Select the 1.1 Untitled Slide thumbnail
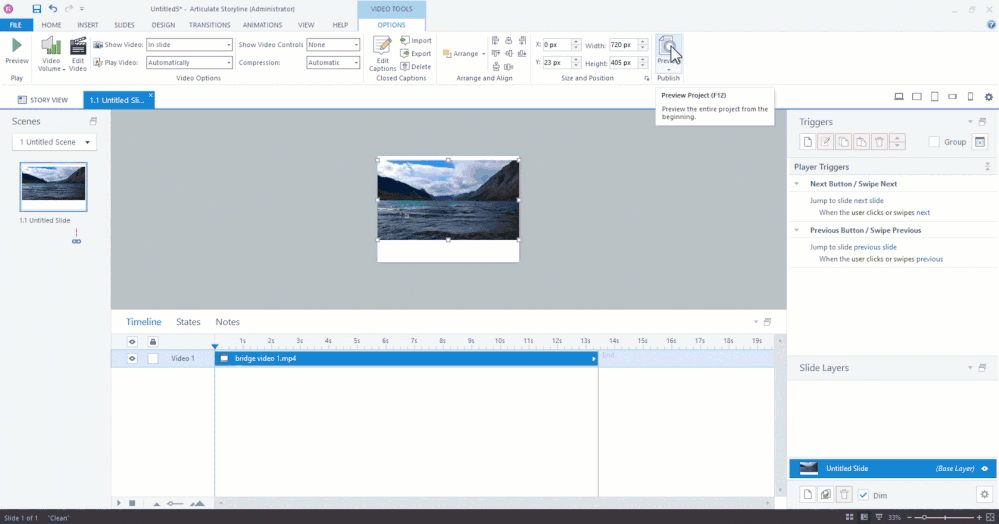 54,187
